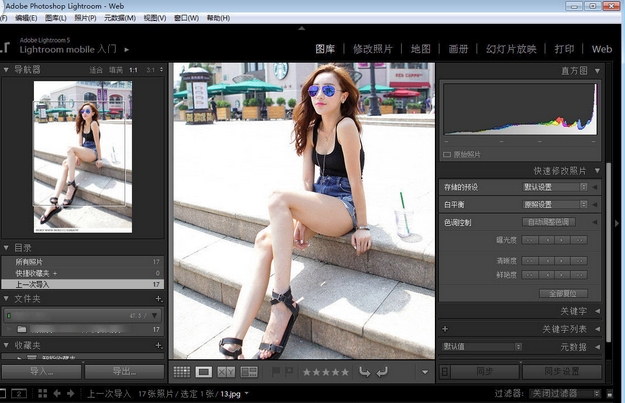The height and width of the screenshot is (403, 625).
Task: Switch to 修改照片 module
Action: pos(372,49)
